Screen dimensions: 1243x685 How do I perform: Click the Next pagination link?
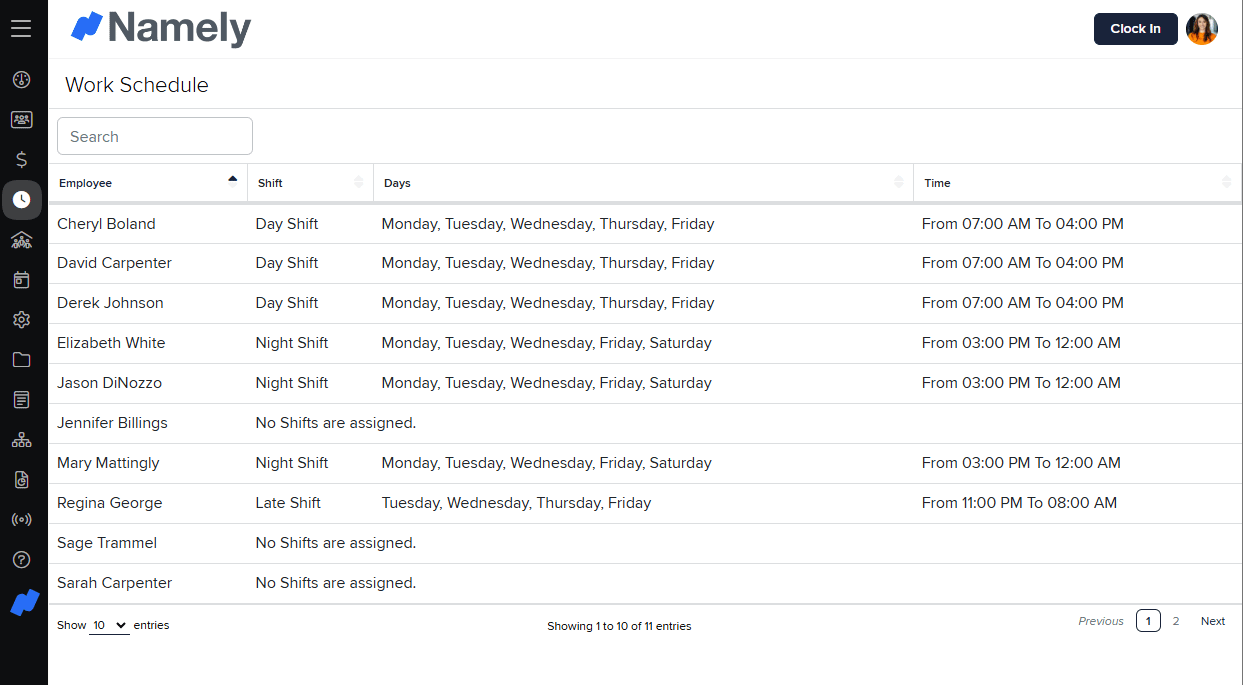[x=1212, y=621]
